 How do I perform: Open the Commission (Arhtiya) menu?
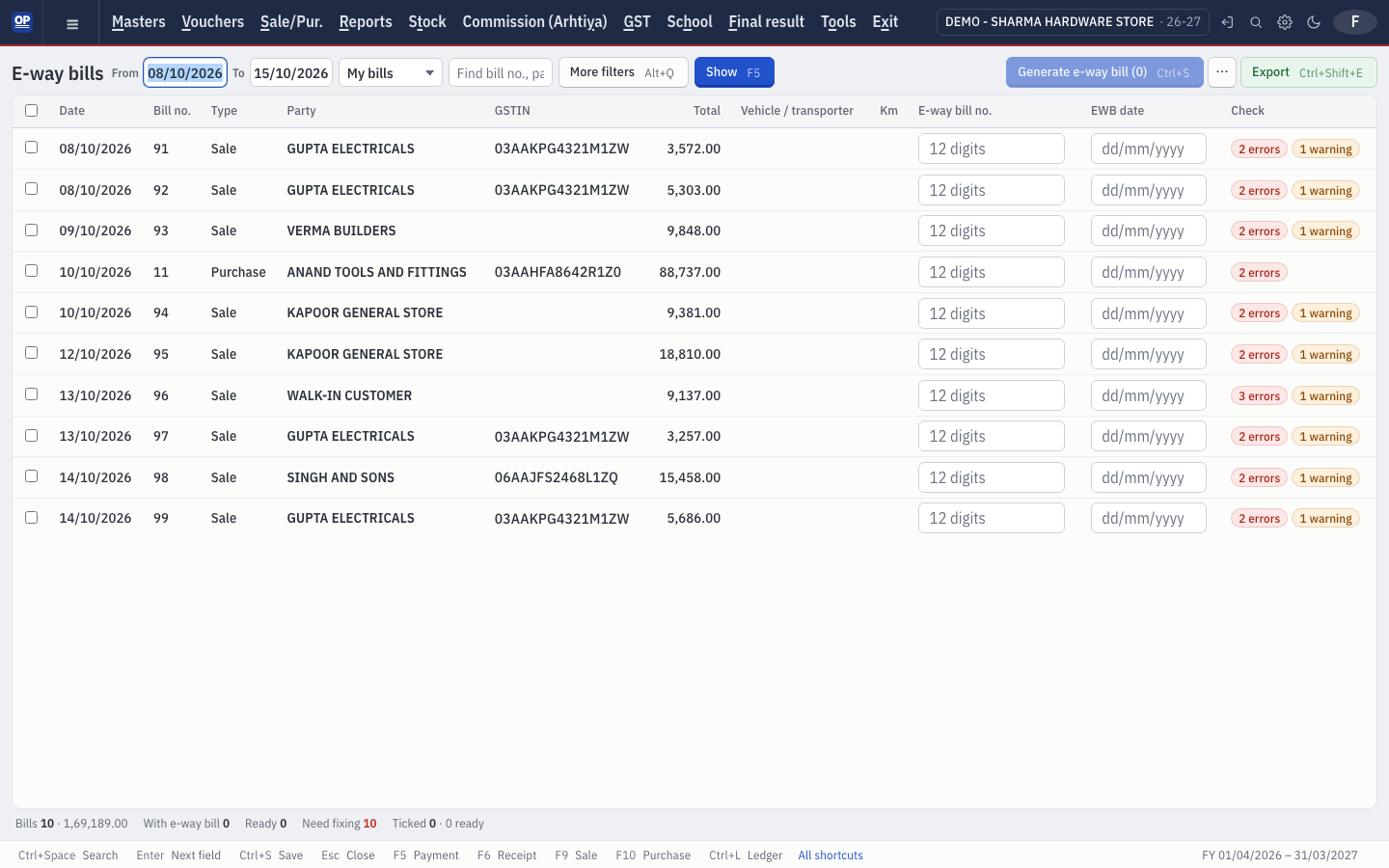coord(535,22)
